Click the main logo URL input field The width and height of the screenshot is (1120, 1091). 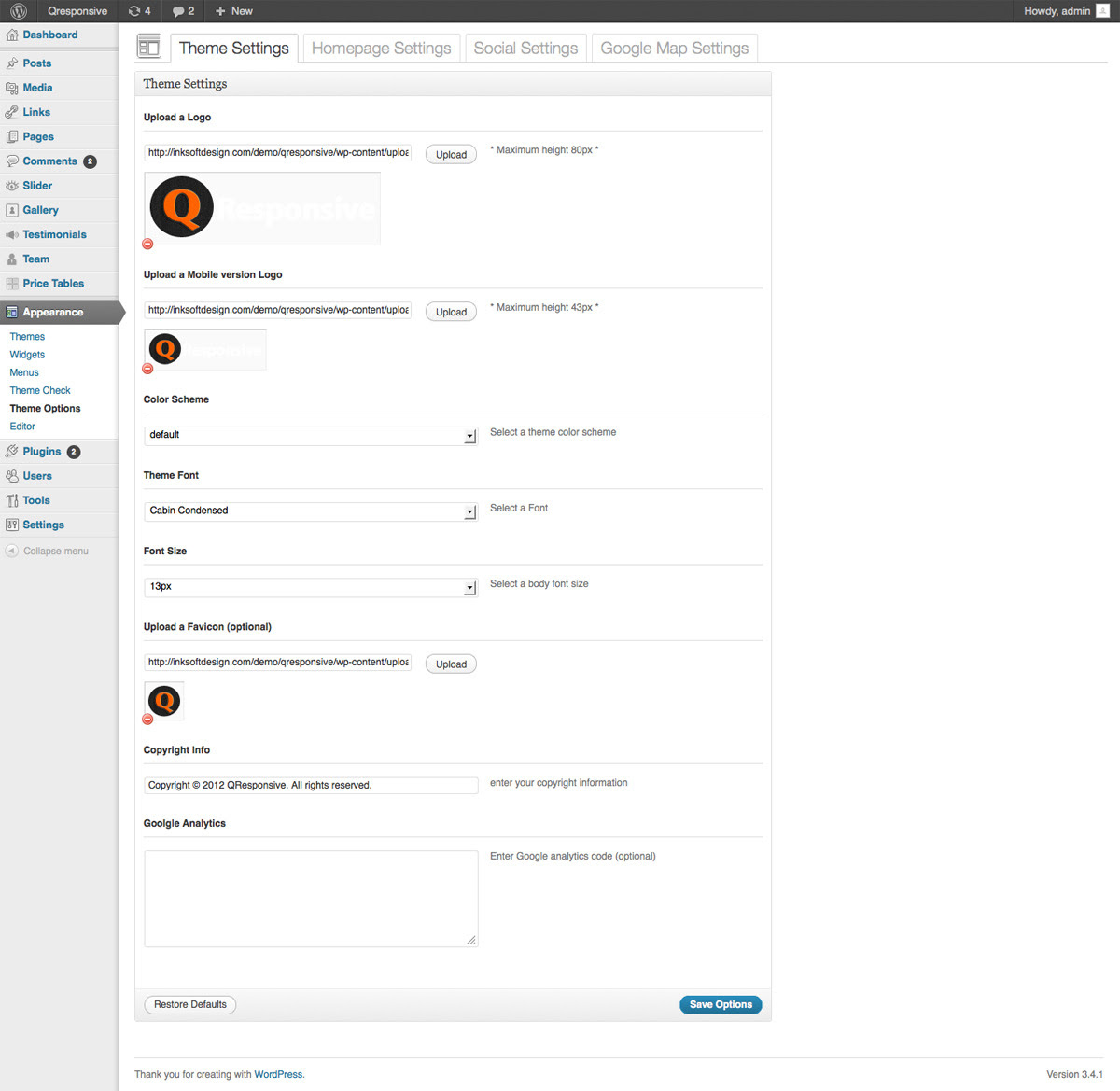(x=278, y=152)
